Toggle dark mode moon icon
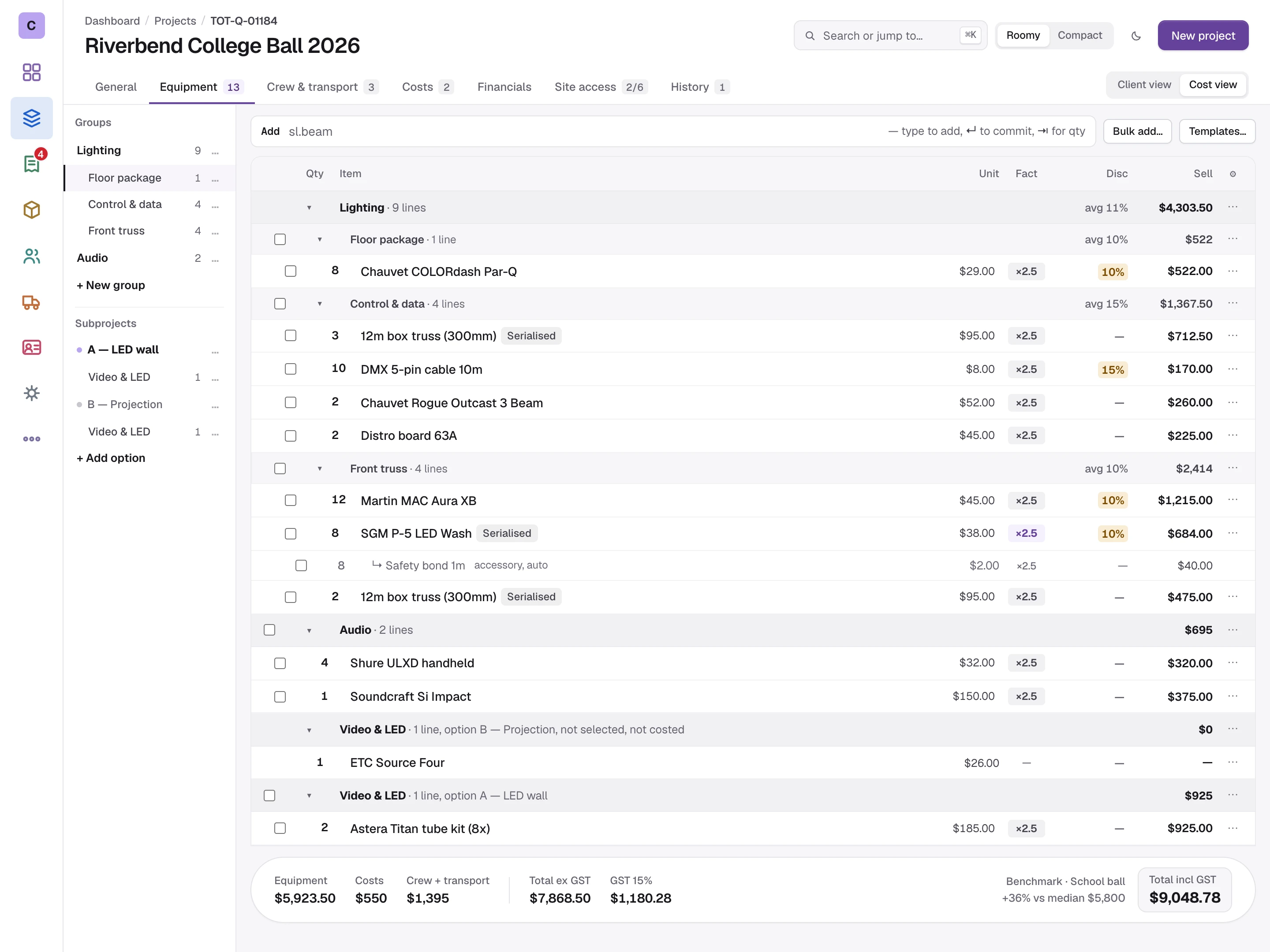 coord(1136,36)
